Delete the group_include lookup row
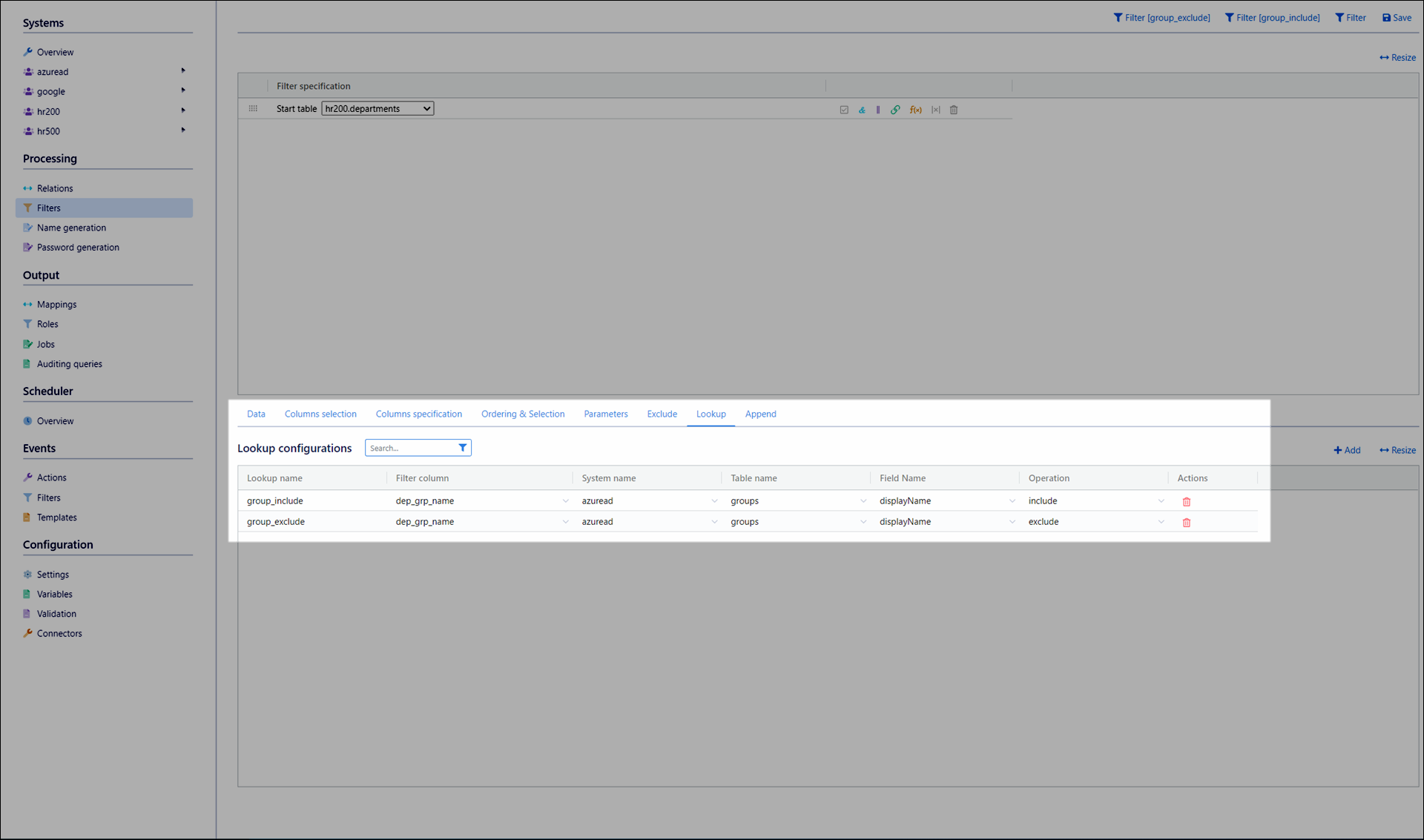 1187,502
